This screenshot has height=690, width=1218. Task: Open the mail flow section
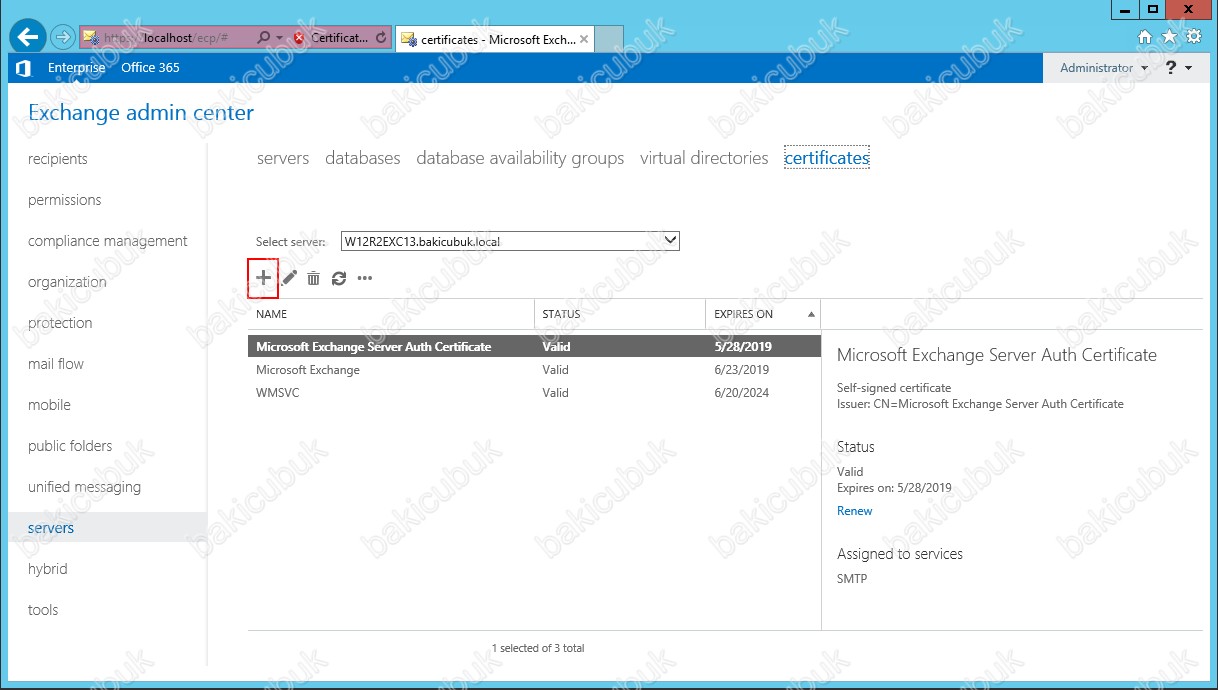tap(56, 364)
